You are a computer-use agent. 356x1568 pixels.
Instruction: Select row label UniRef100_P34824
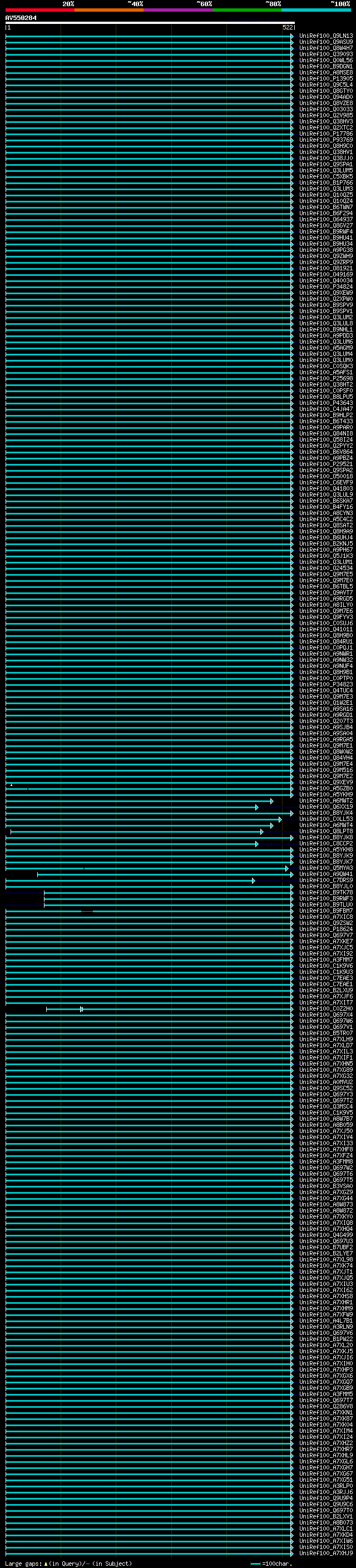[325, 286]
